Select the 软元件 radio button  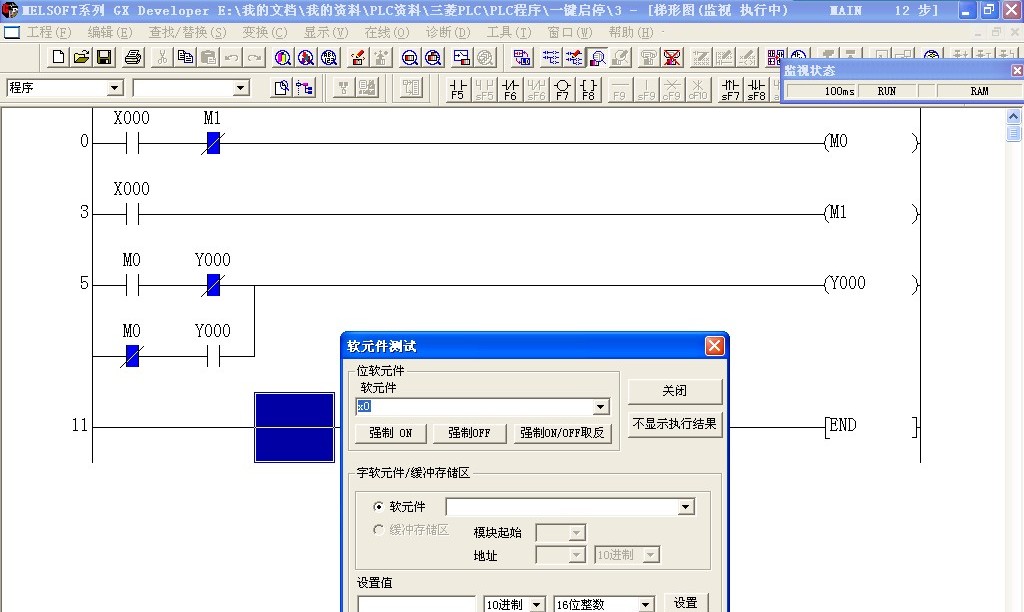point(377,506)
